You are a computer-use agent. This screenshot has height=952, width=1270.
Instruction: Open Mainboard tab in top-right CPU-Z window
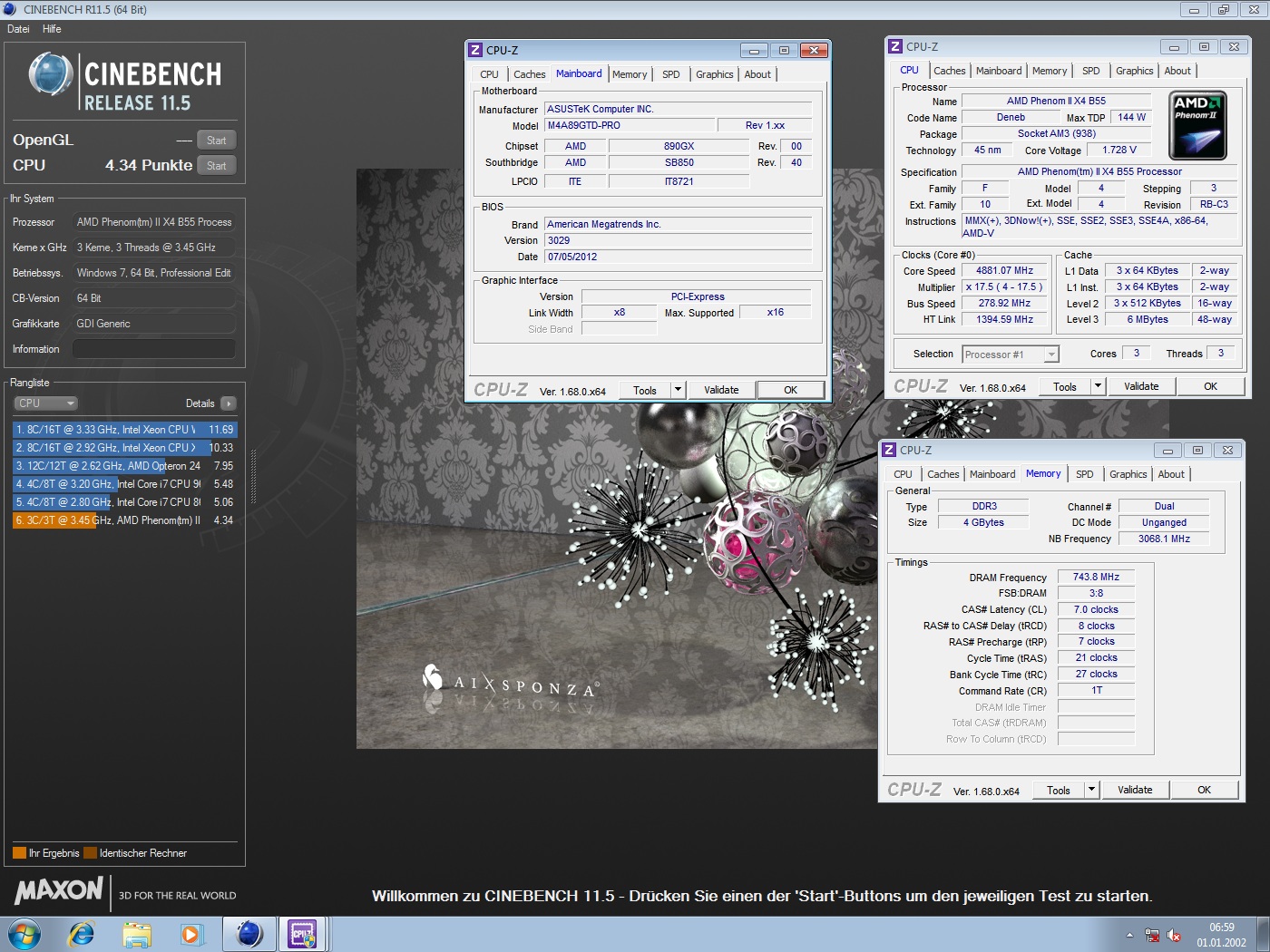999,71
